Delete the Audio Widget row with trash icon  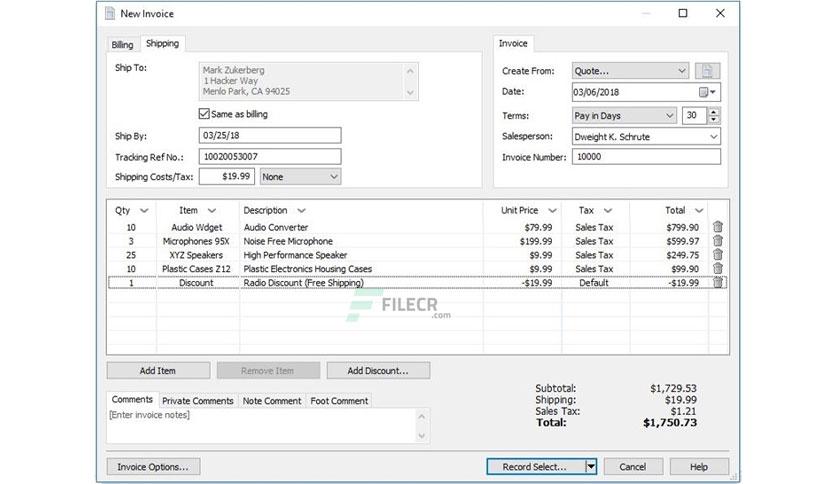(718, 227)
